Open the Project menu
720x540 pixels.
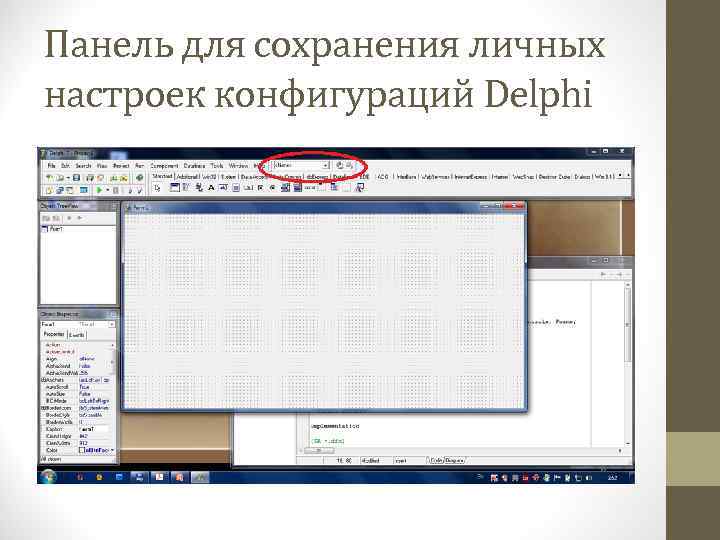121,166
